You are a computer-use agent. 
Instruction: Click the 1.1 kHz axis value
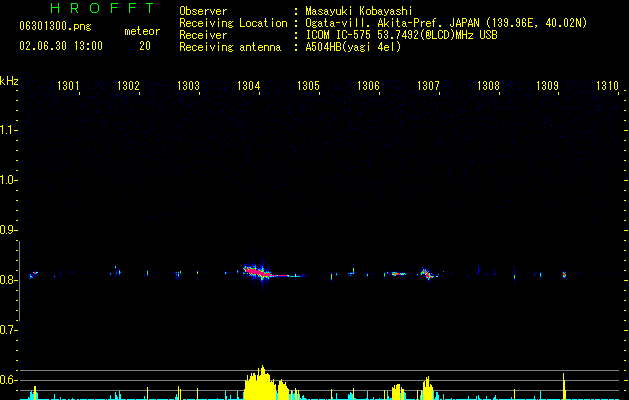(8, 130)
